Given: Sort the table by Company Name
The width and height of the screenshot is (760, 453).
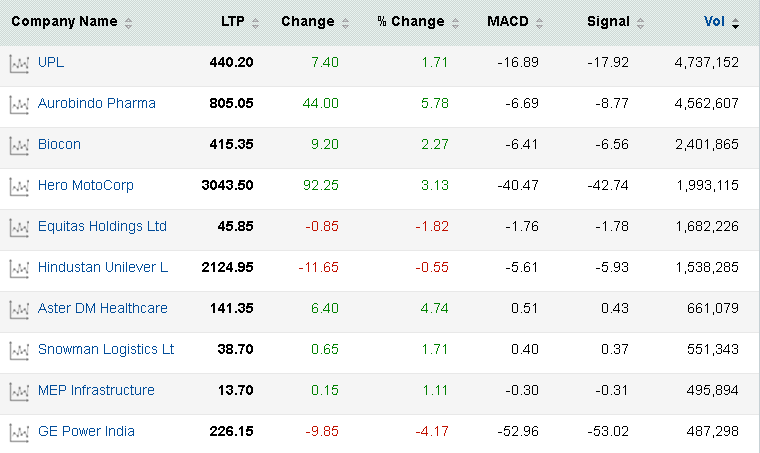Looking at the screenshot, I should (64, 21).
